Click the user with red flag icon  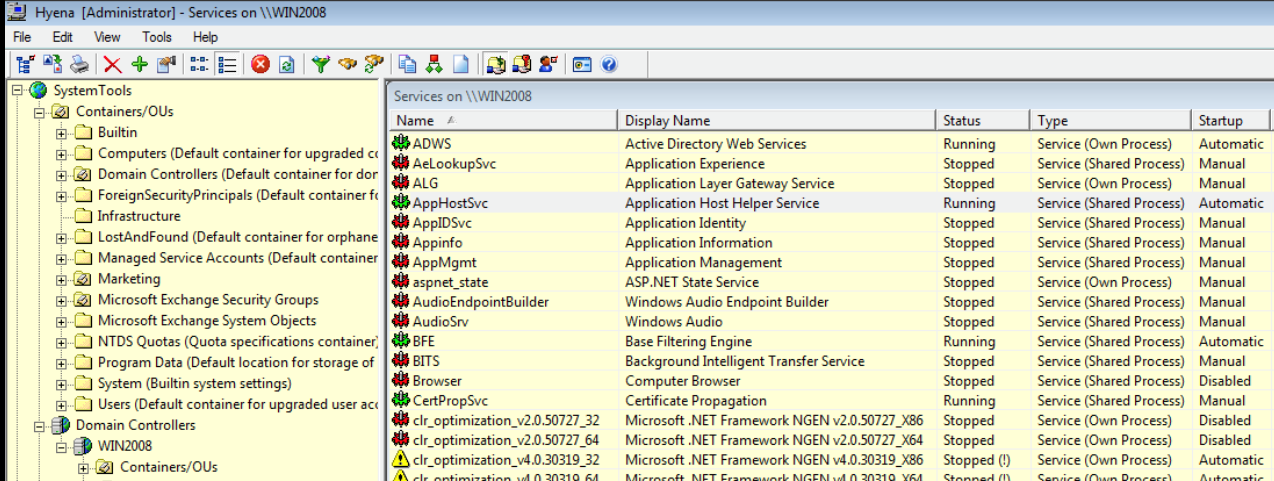(x=548, y=65)
